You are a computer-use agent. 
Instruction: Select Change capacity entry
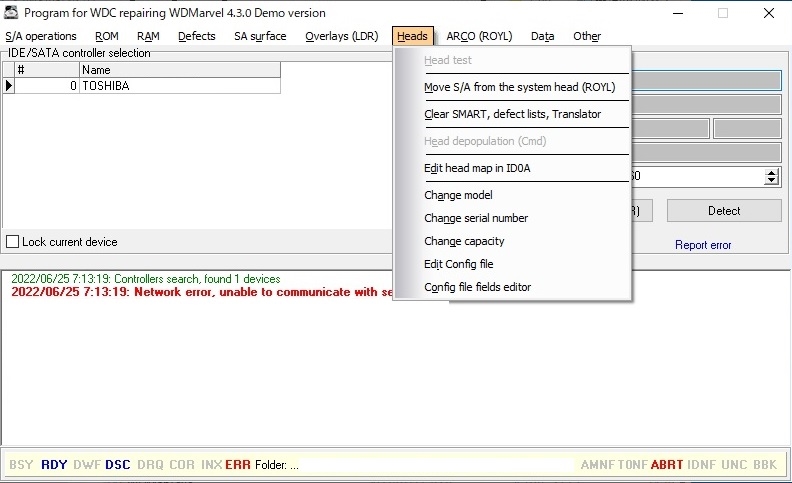(464, 241)
